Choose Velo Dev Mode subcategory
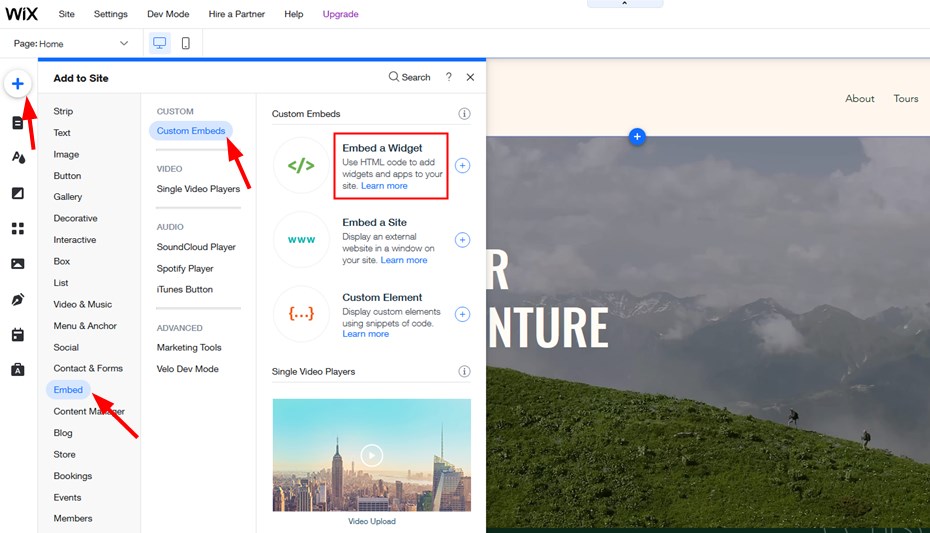 tap(187, 369)
